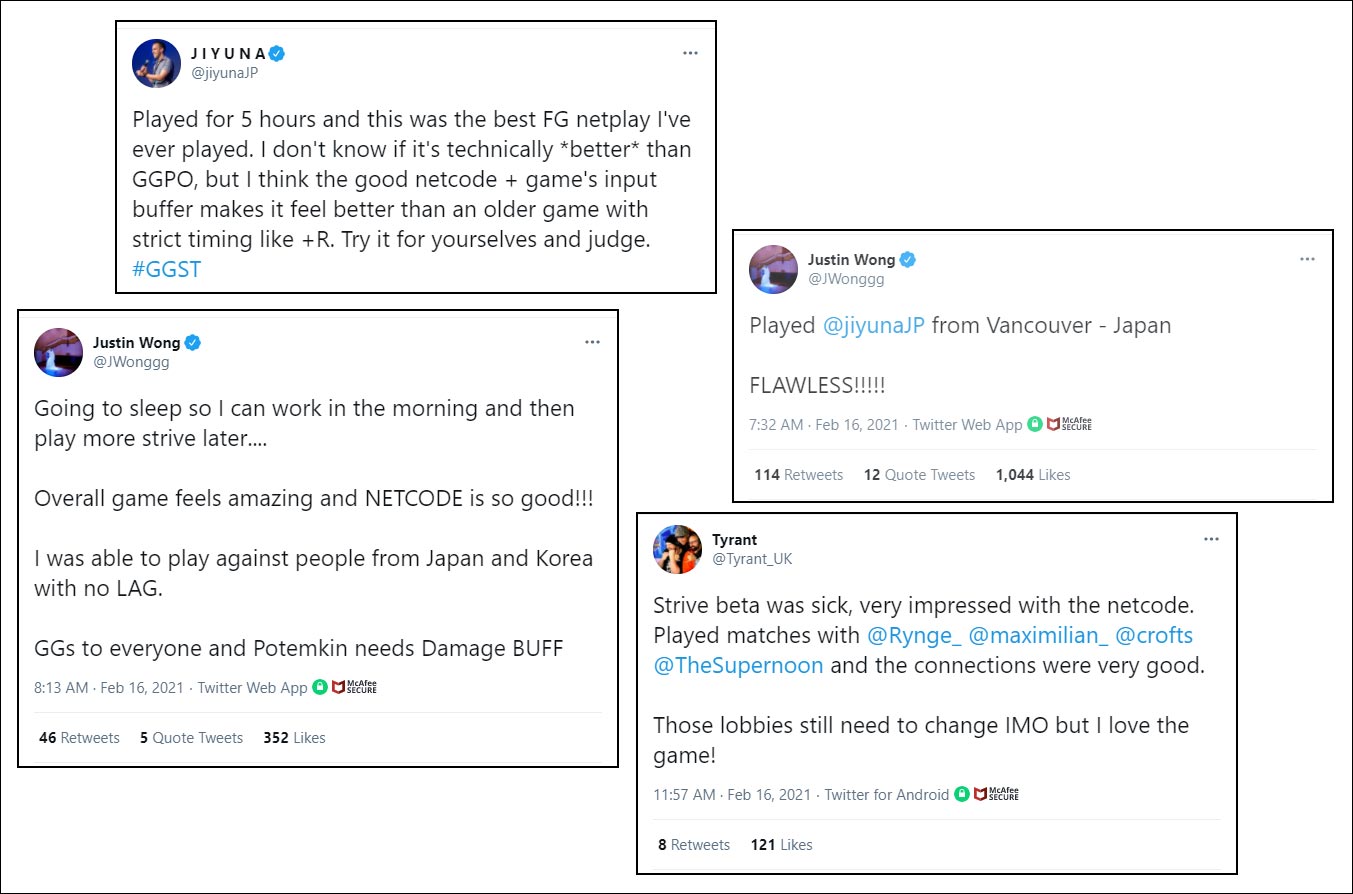
Task: Open more options on Tyrant's tweet
Action: pyautogui.click(x=1211, y=539)
